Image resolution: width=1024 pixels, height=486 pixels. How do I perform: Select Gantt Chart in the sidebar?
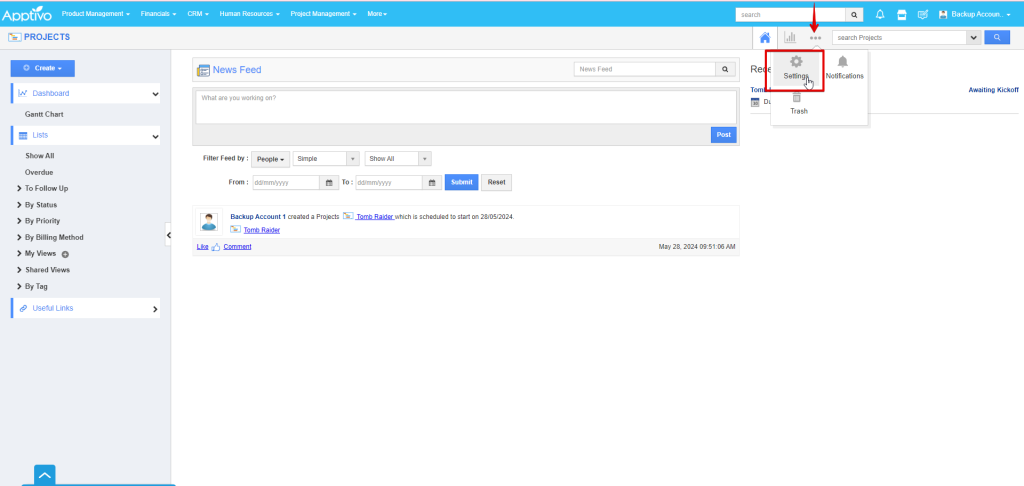click(45, 114)
